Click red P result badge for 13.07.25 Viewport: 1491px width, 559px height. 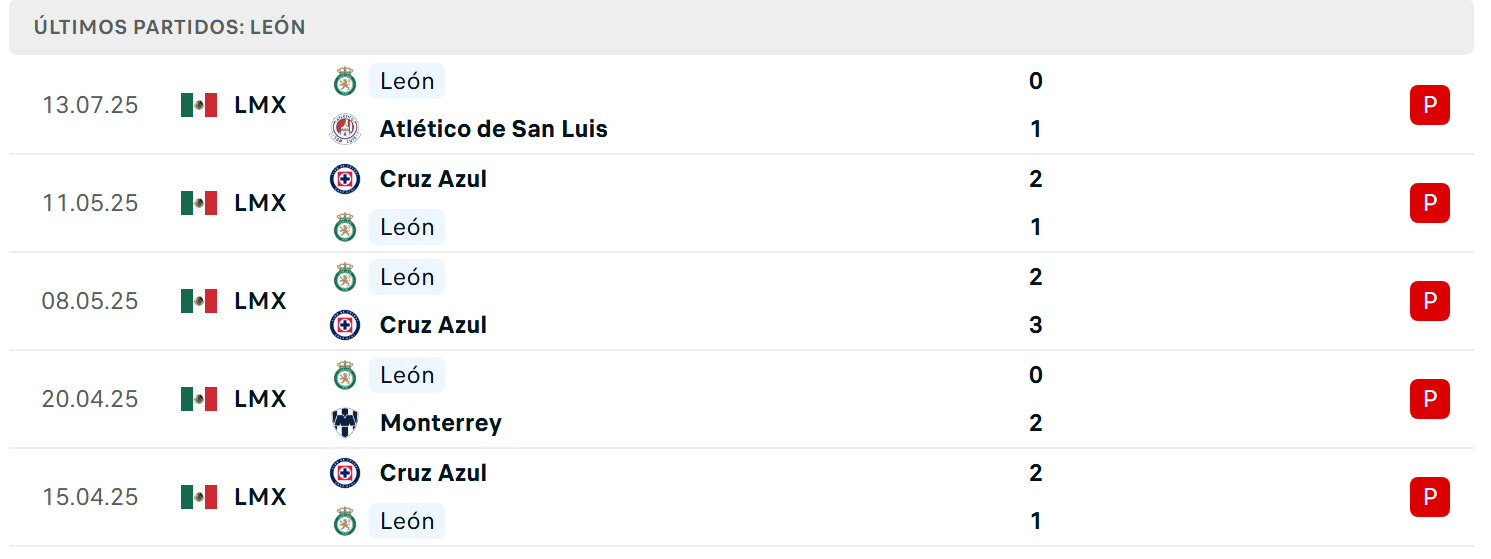click(1430, 105)
